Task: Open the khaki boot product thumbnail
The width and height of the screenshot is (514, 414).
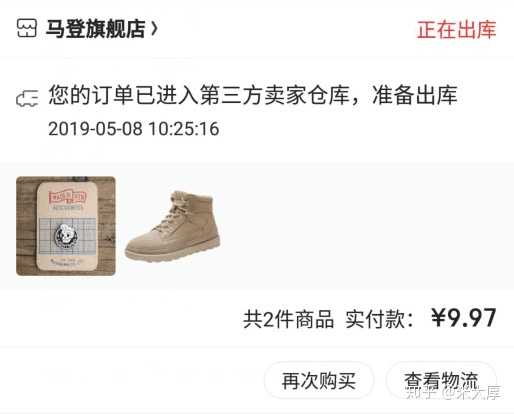Action: (173, 226)
